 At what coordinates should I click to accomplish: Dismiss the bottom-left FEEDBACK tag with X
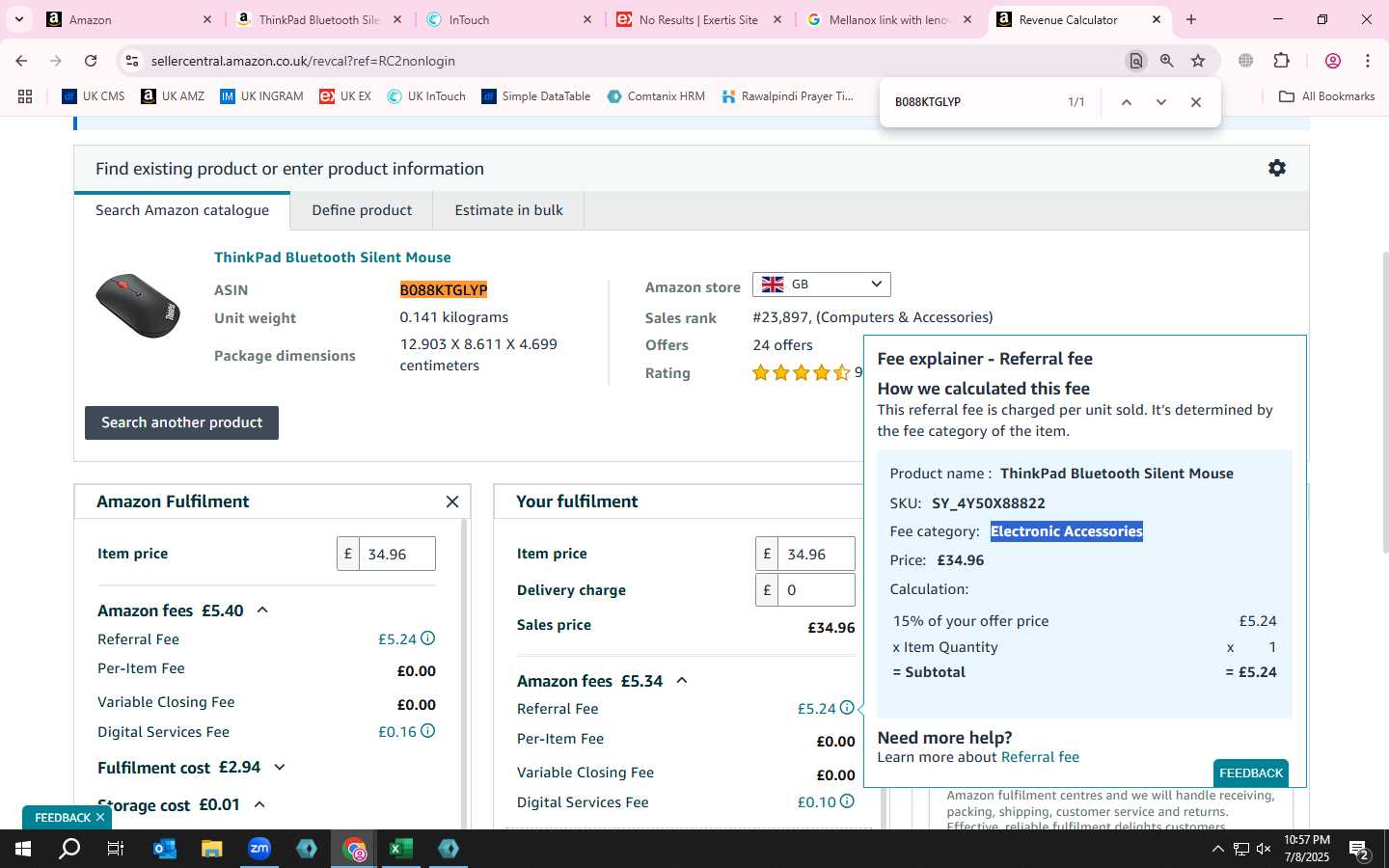[x=100, y=818]
